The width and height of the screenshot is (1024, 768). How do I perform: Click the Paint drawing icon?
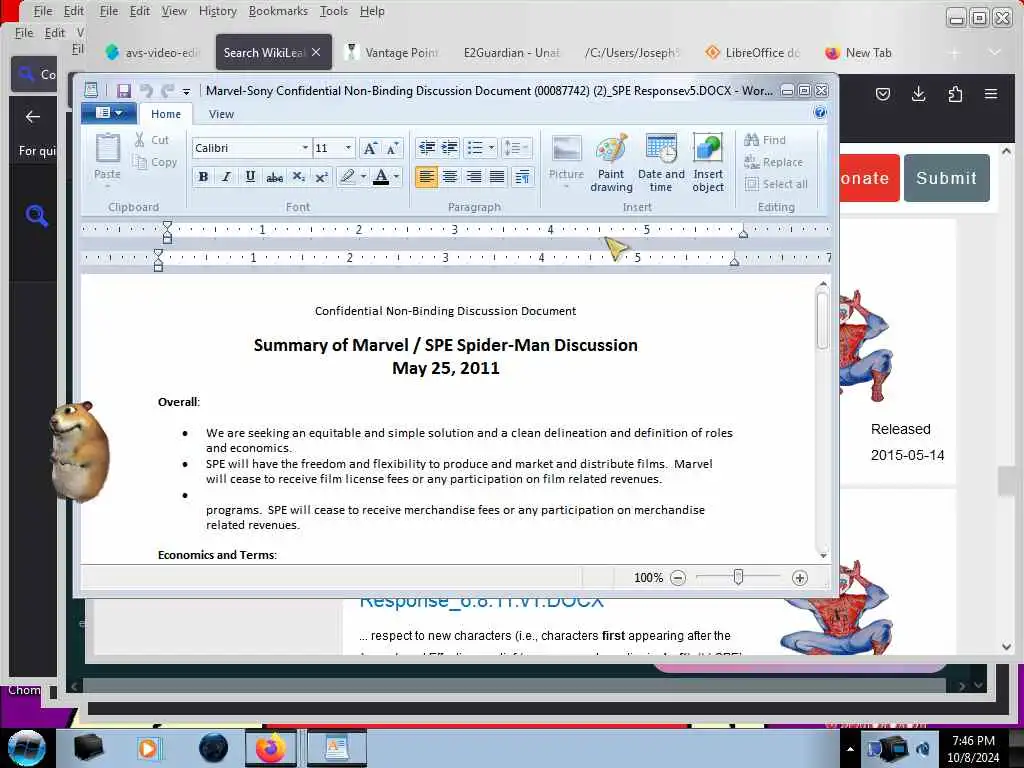click(x=611, y=163)
